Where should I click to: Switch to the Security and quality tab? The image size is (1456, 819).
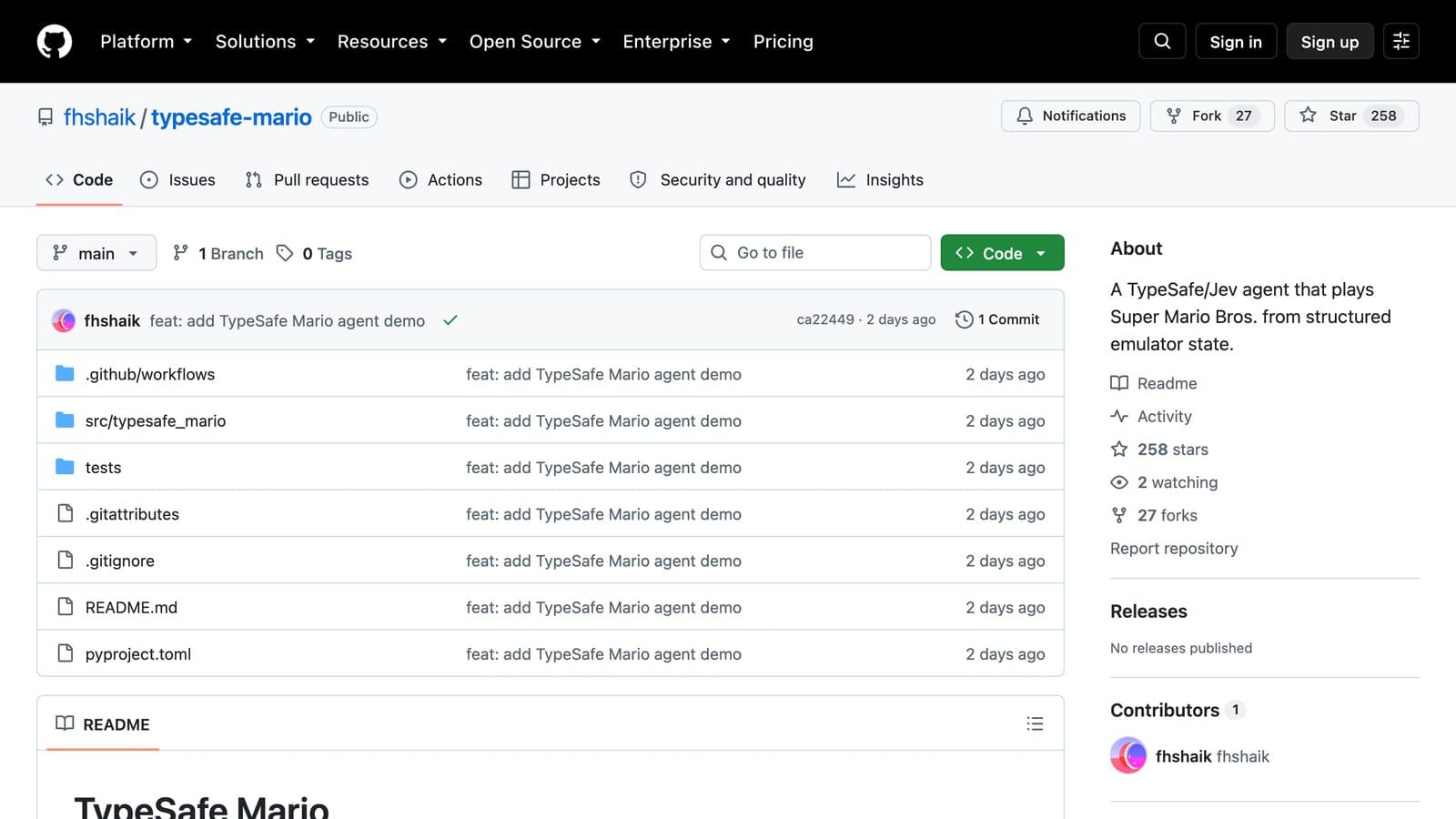[718, 180]
